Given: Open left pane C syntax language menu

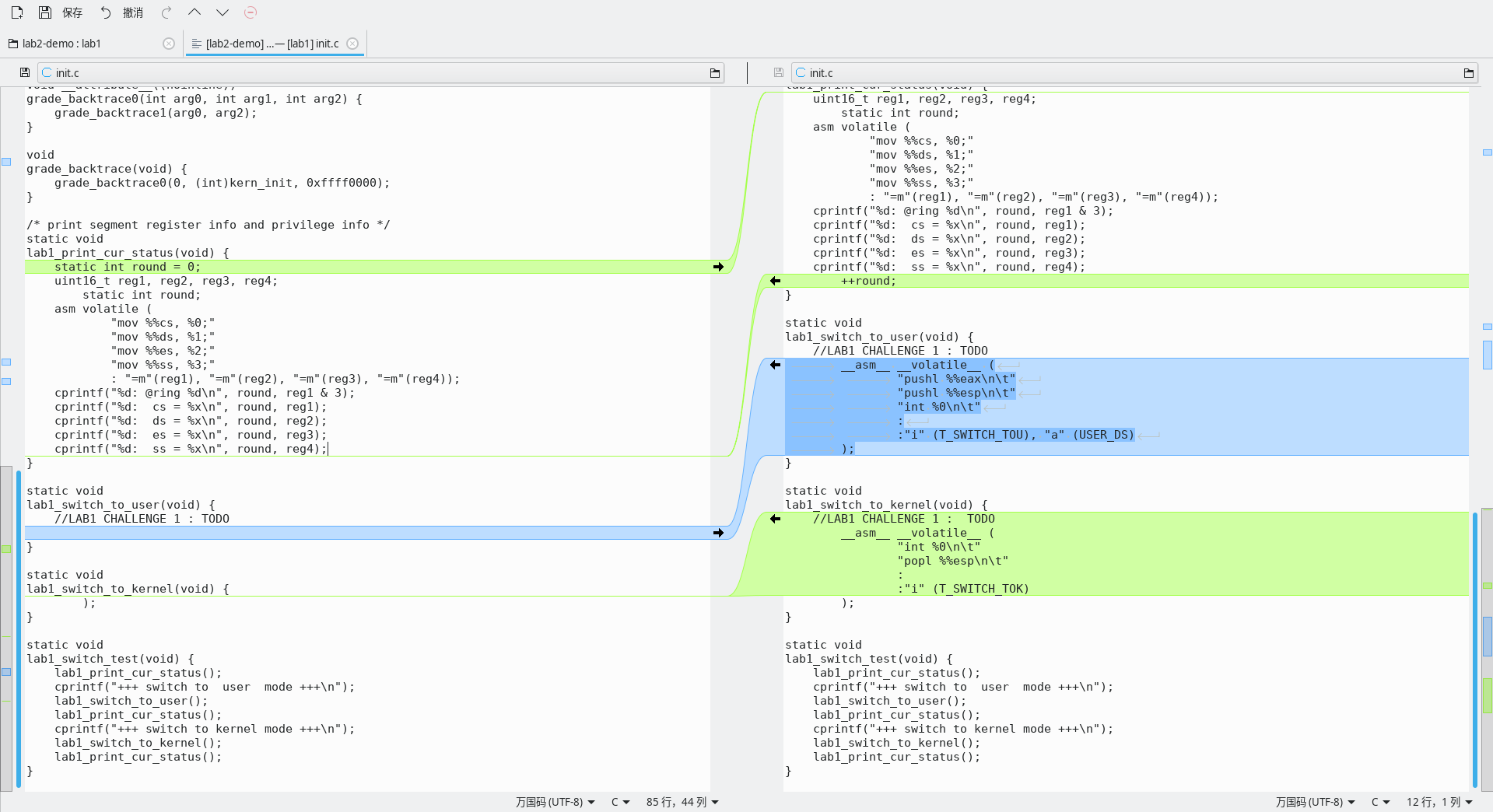Looking at the screenshot, I should click(x=620, y=802).
